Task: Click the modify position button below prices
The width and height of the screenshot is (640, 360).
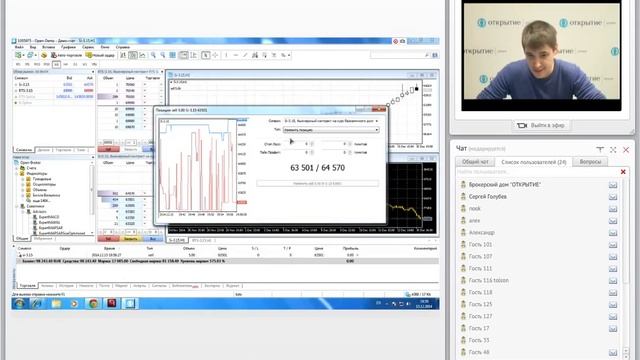Action: (318, 184)
